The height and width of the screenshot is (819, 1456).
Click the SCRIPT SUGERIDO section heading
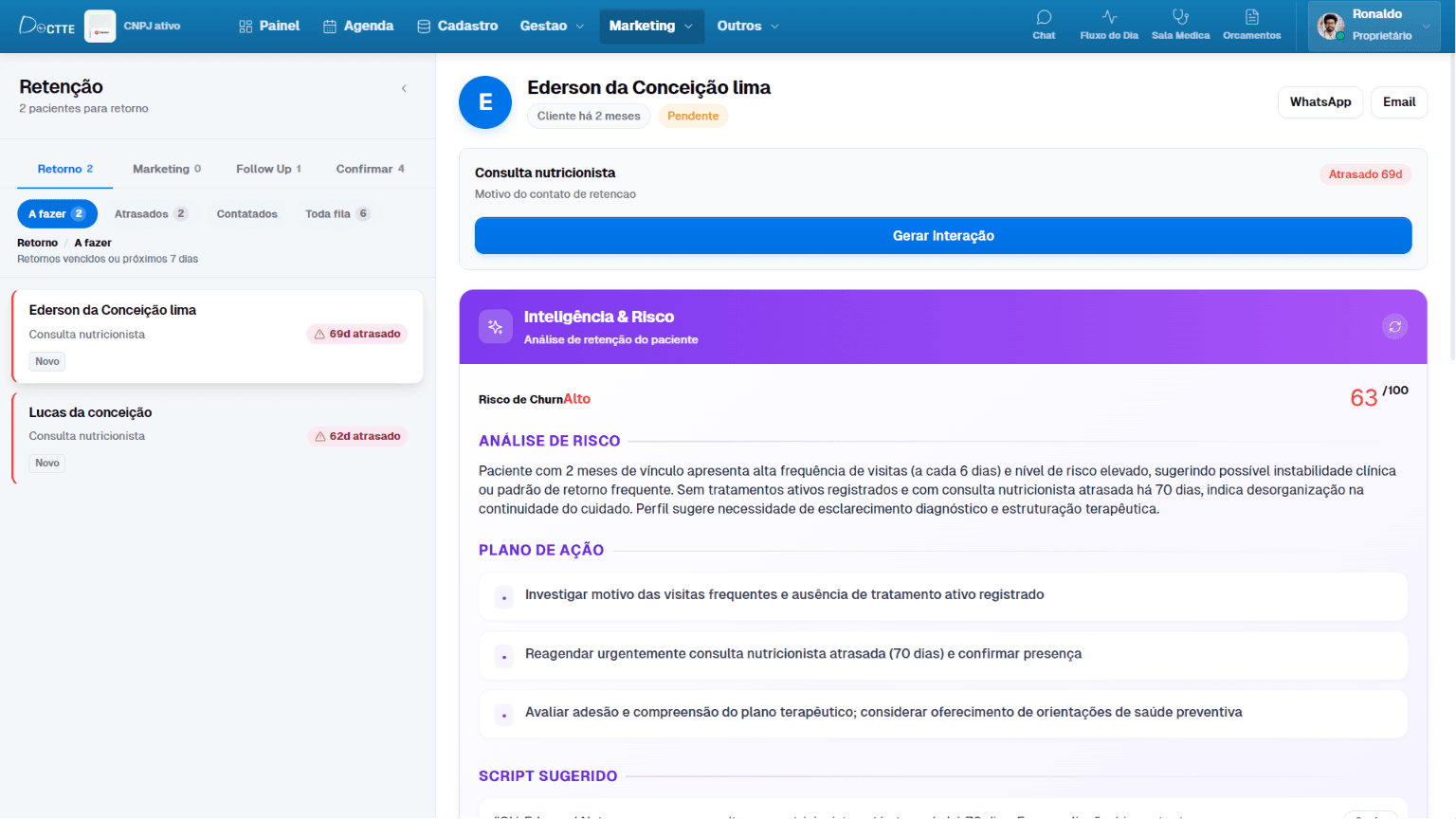548,776
